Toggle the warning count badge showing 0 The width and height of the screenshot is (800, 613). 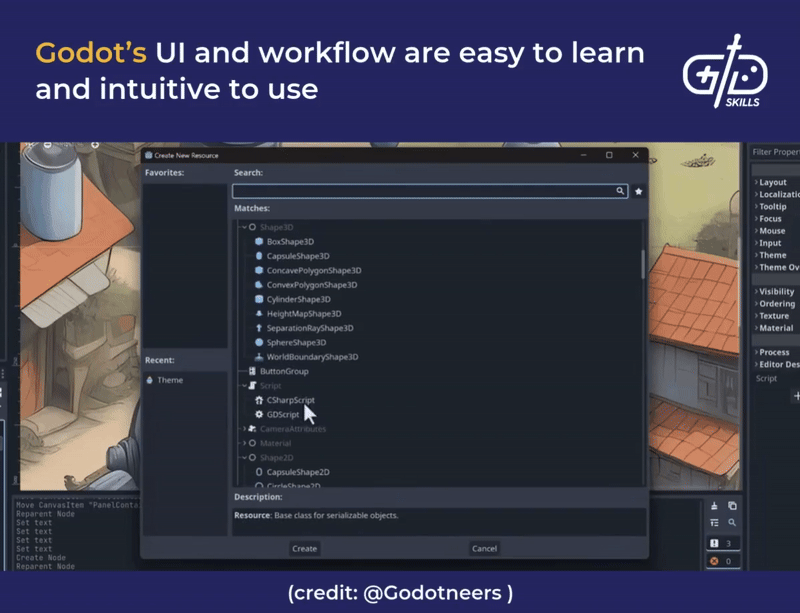coord(721,559)
